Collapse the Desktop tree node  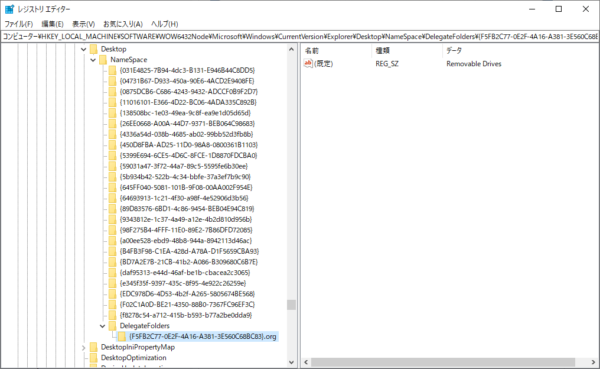click(83, 49)
